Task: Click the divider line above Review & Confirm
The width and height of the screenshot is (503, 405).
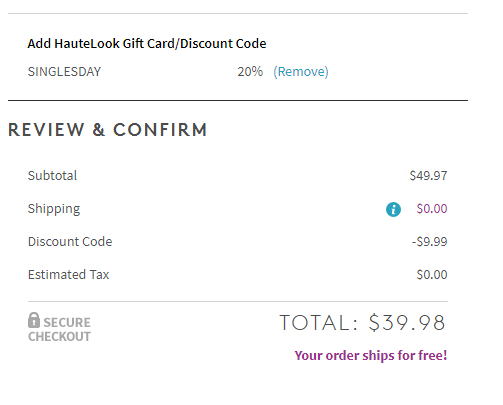Action: click(238, 100)
